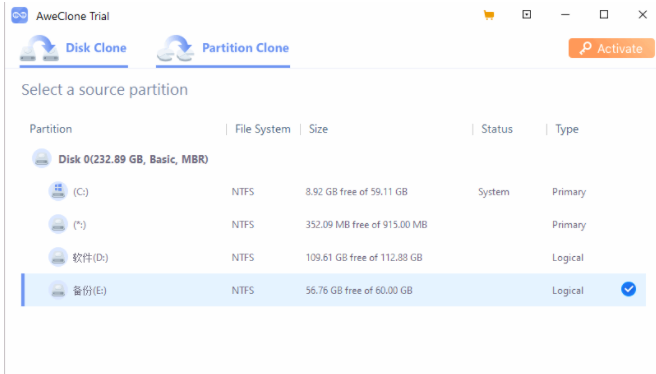Click the Disk Clone drives icon
This screenshot has height=374, width=656.
tap(39, 49)
